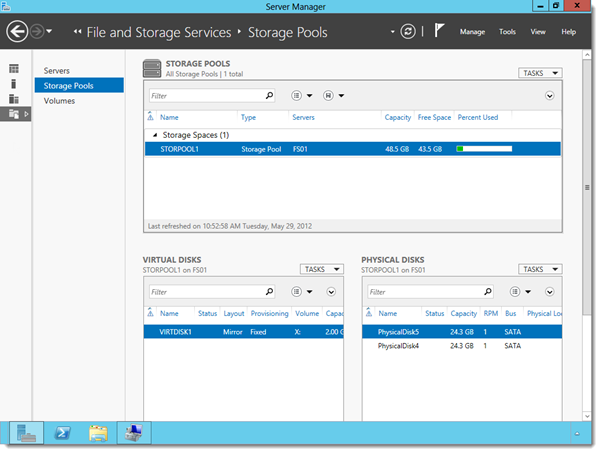600x453 pixels.
Task: Open Physical Disks TASKS dropdown
Action: click(540, 269)
